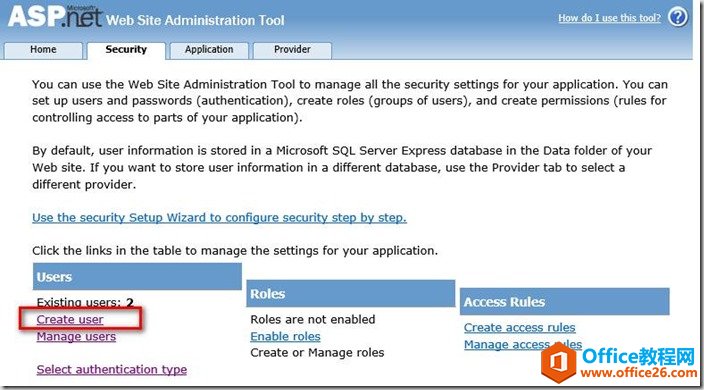This screenshot has height=390, width=704.
Task: Click the Create user link
Action: coord(70,320)
